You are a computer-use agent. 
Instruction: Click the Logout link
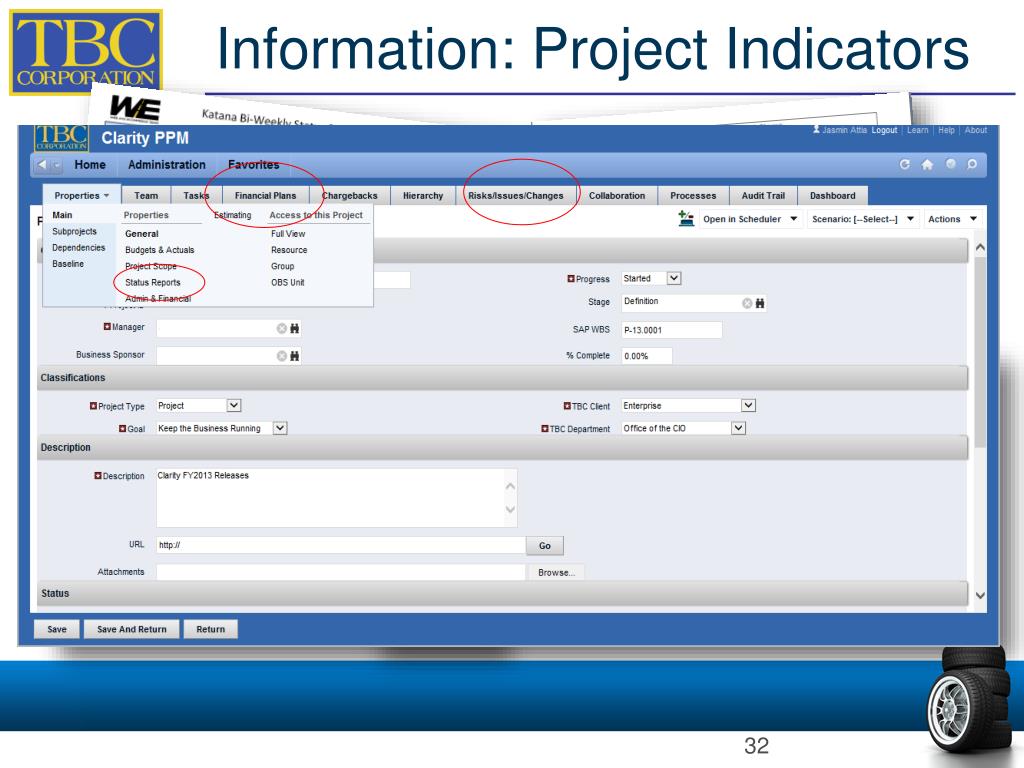click(884, 130)
